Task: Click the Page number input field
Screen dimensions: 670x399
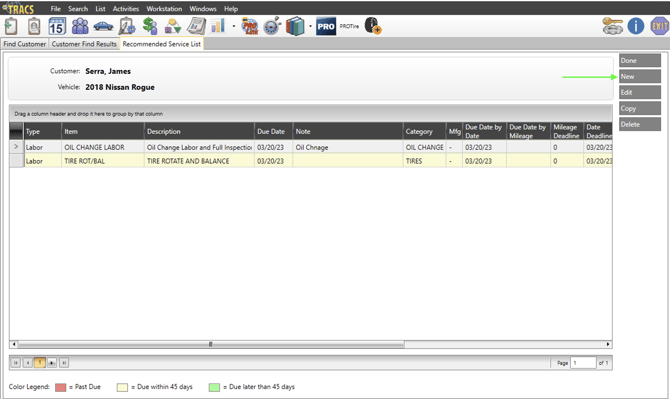Action: point(583,363)
